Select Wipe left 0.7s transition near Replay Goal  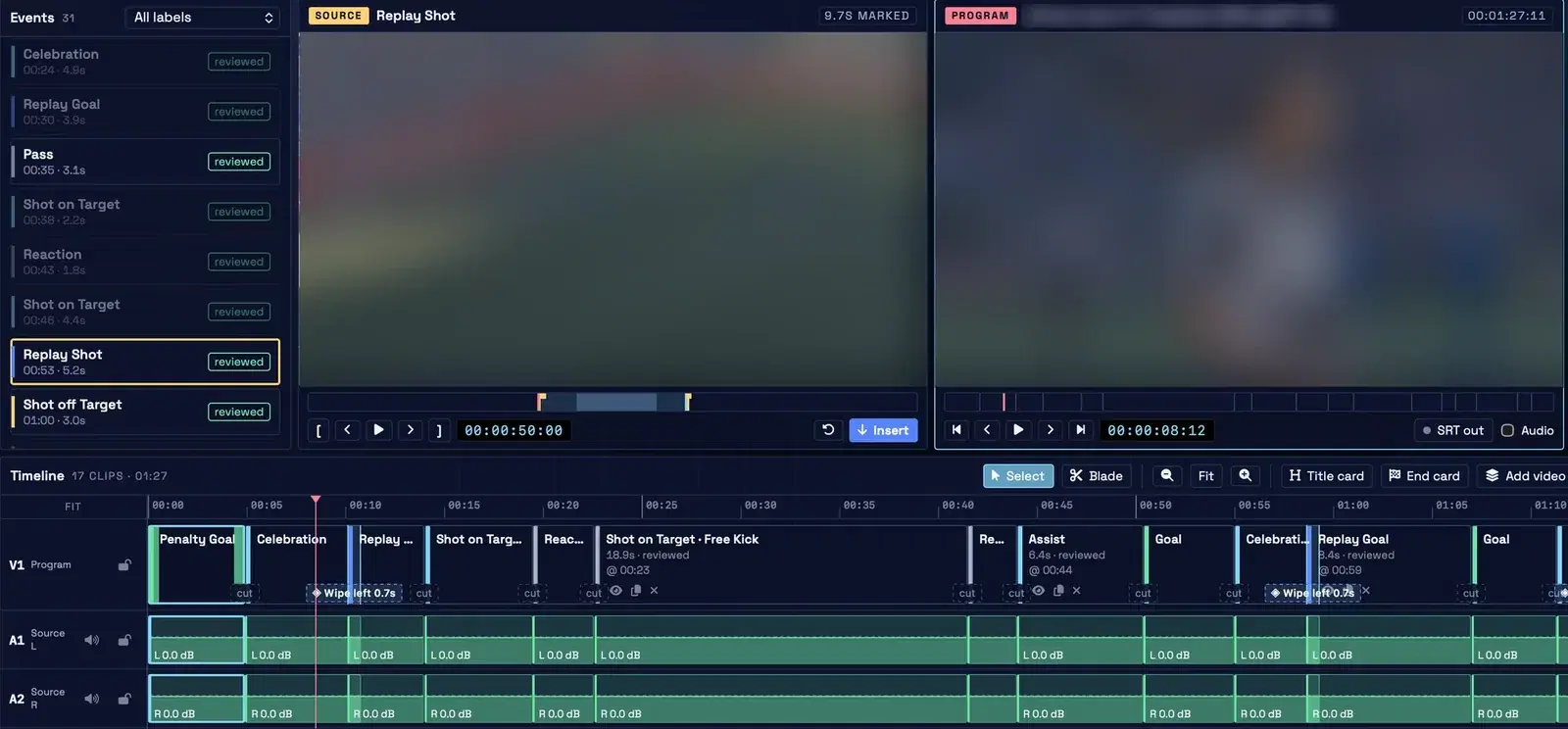click(x=1311, y=593)
